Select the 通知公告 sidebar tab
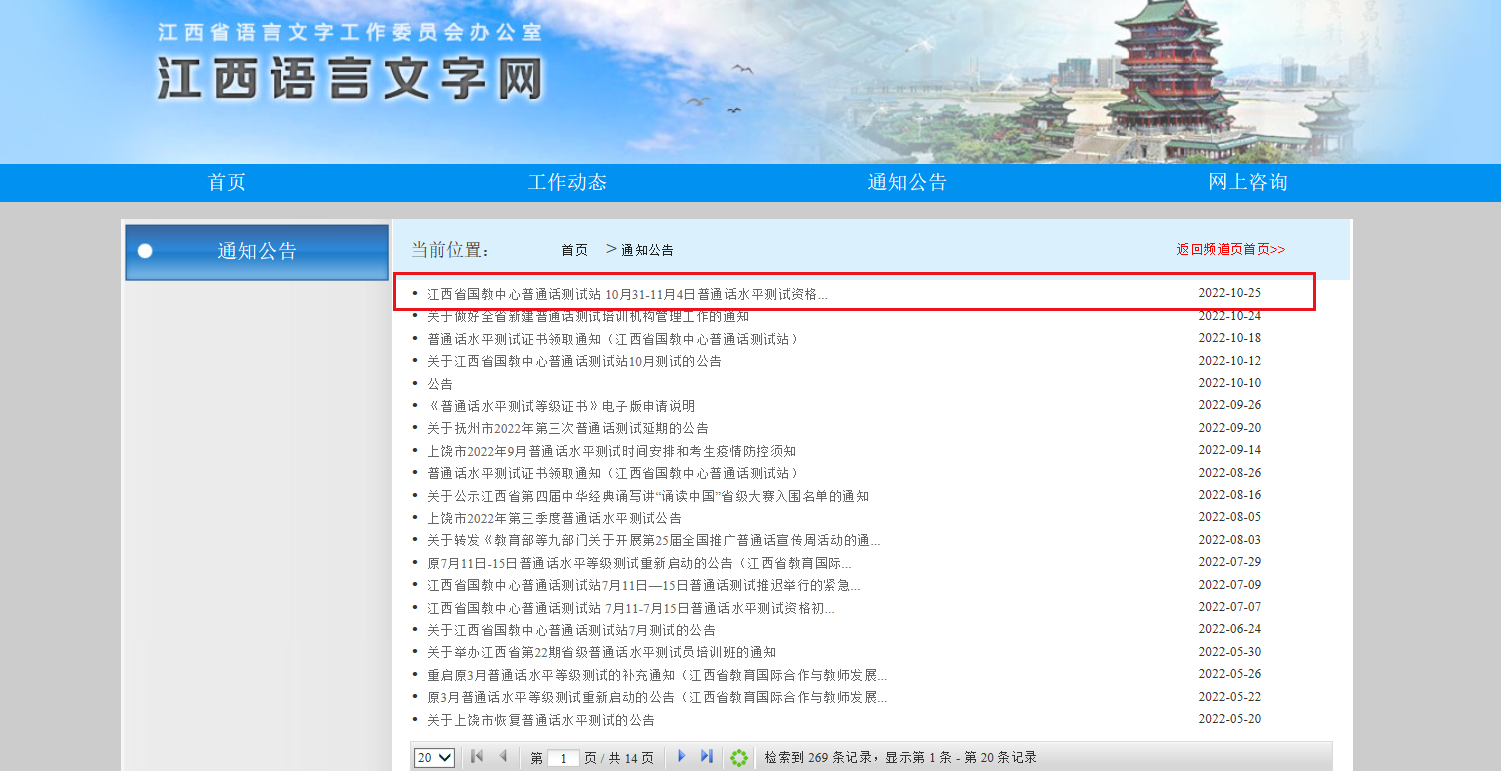 [x=257, y=252]
